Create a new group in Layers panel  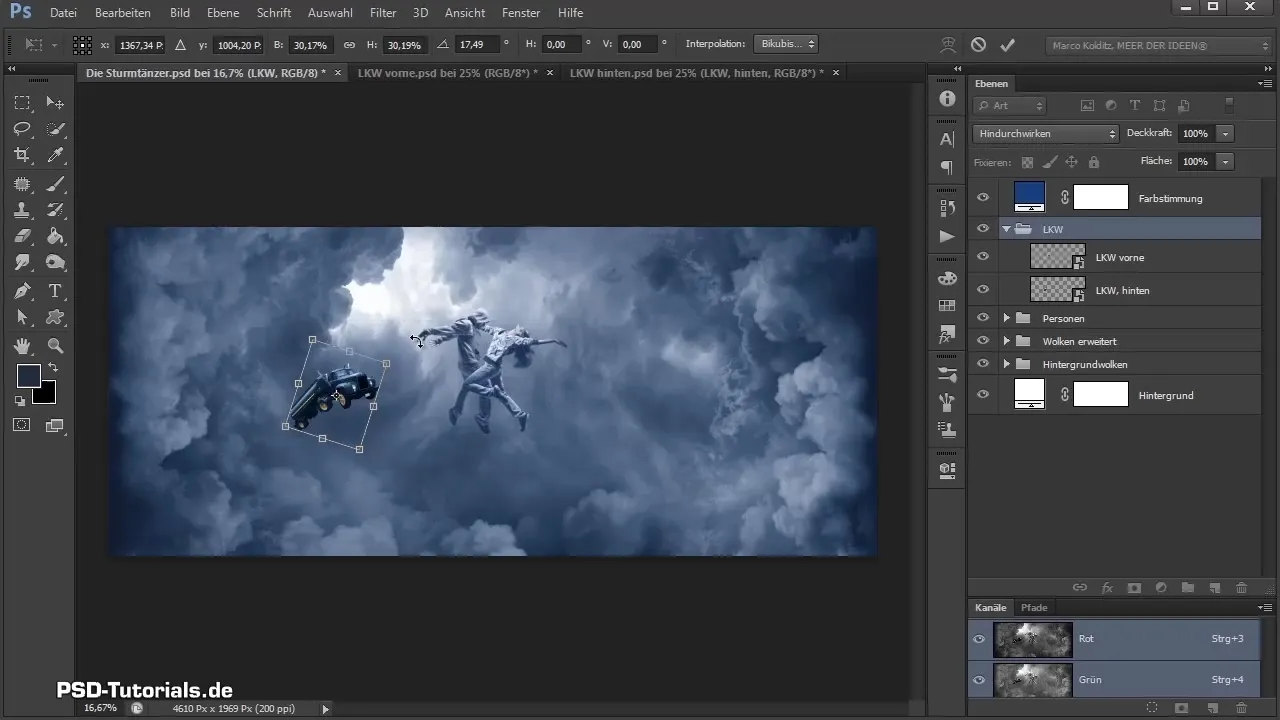pyautogui.click(x=1188, y=588)
